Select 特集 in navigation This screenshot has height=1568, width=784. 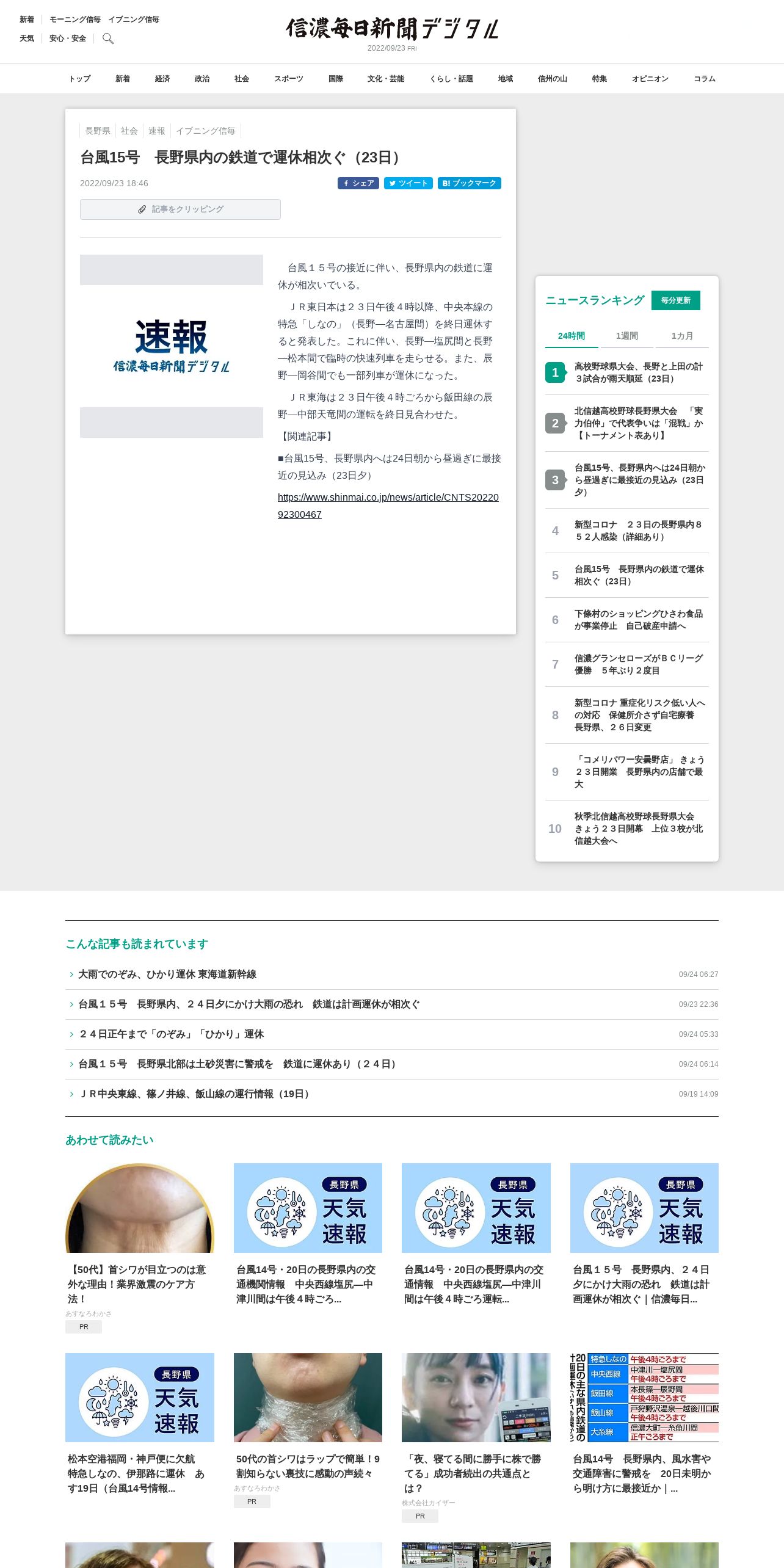pos(600,79)
